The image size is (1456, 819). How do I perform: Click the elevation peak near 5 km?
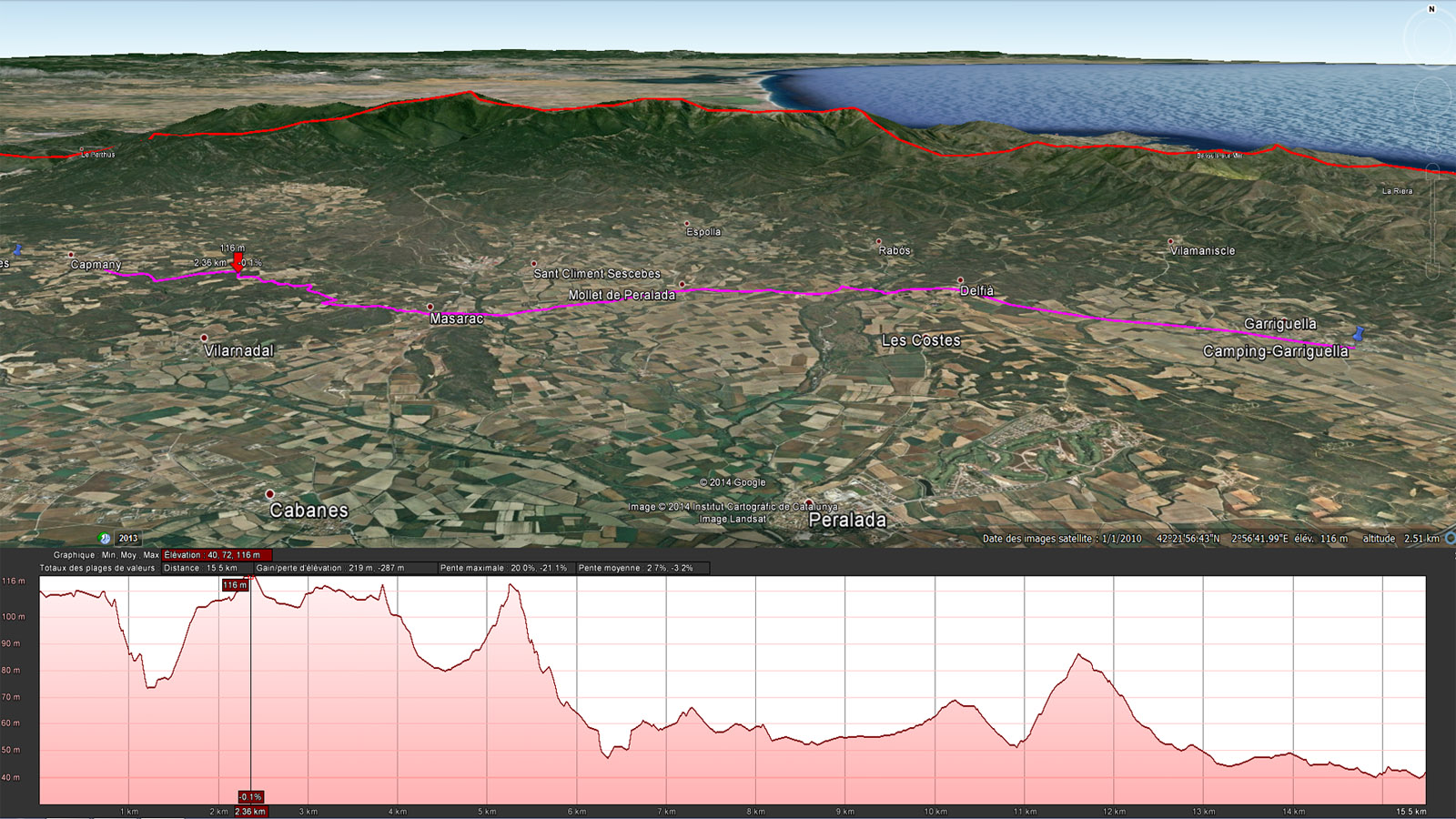pyautogui.click(x=513, y=586)
